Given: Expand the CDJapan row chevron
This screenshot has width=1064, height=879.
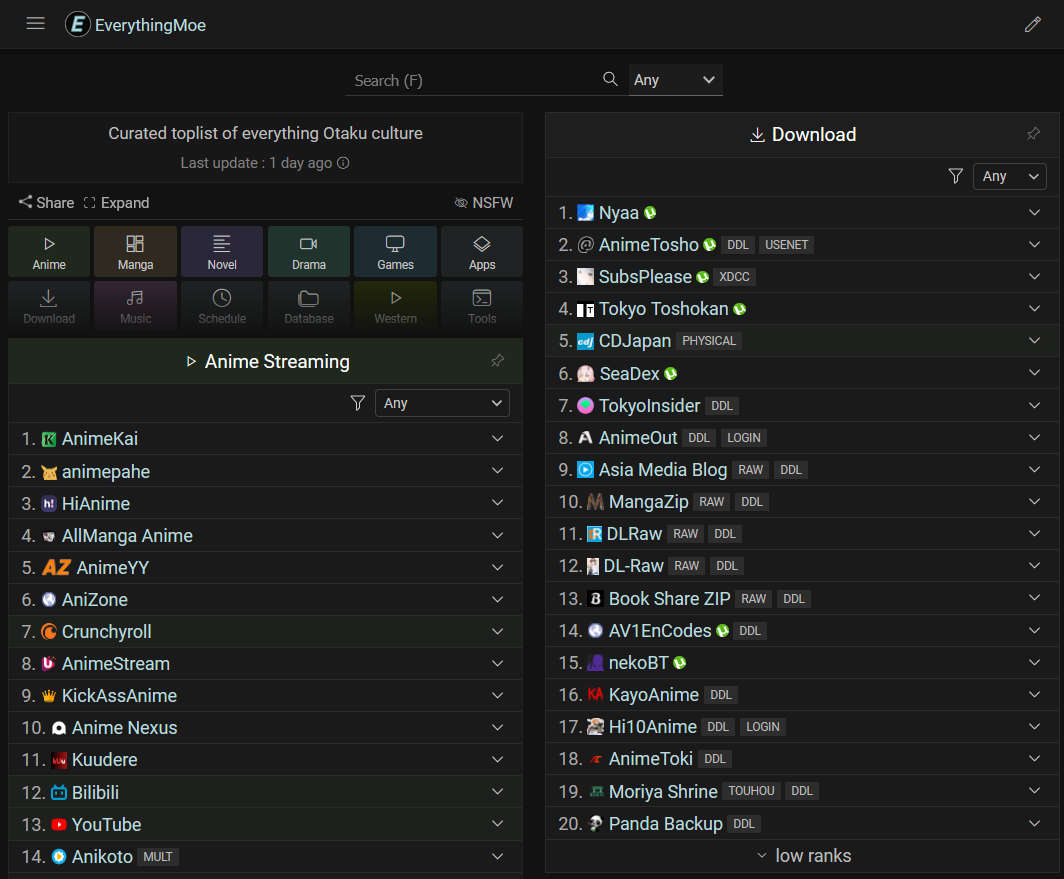Looking at the screenshot, I should point(1034,340).
